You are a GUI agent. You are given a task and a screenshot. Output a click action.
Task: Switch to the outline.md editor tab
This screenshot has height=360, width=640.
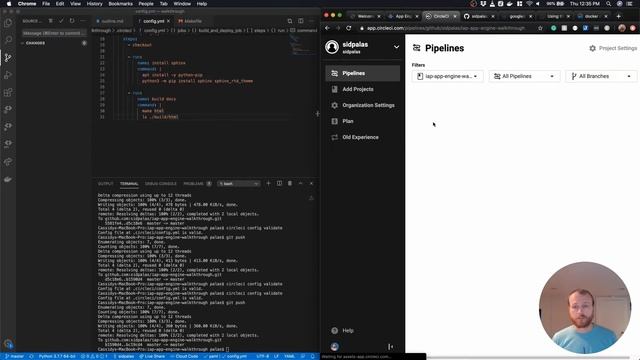pyautogui.click(x=112, y=21)
